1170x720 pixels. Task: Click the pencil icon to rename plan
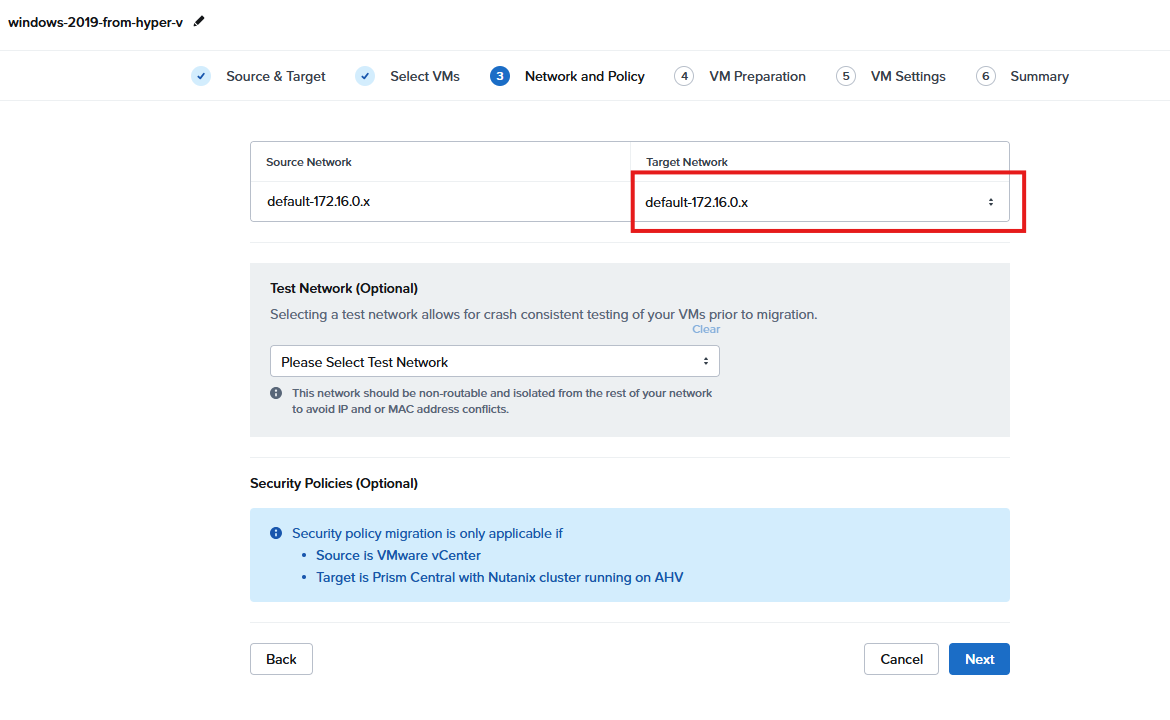pyautogui.click(x=199, y=21)
